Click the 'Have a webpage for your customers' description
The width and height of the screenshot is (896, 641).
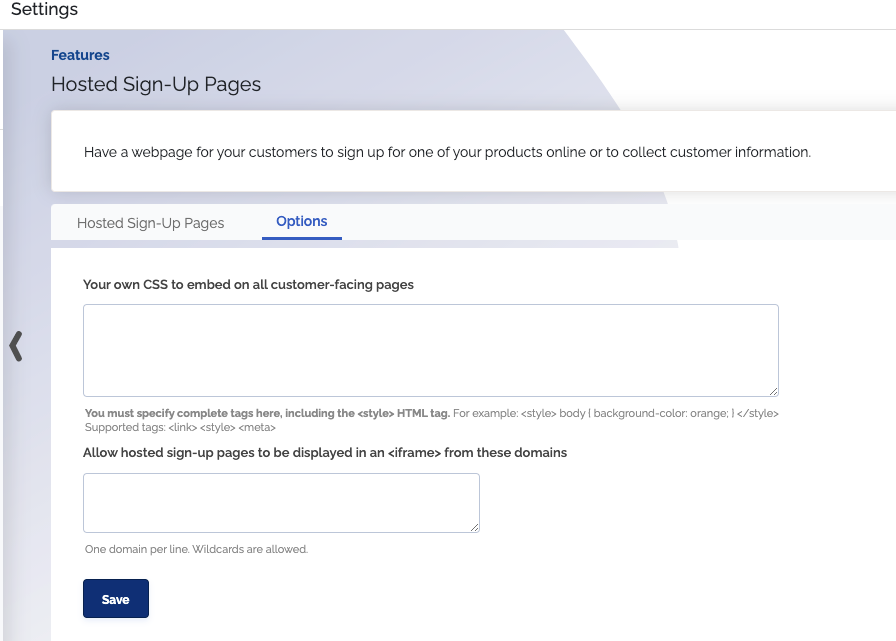pyautogui.click(x=447, y=152)
